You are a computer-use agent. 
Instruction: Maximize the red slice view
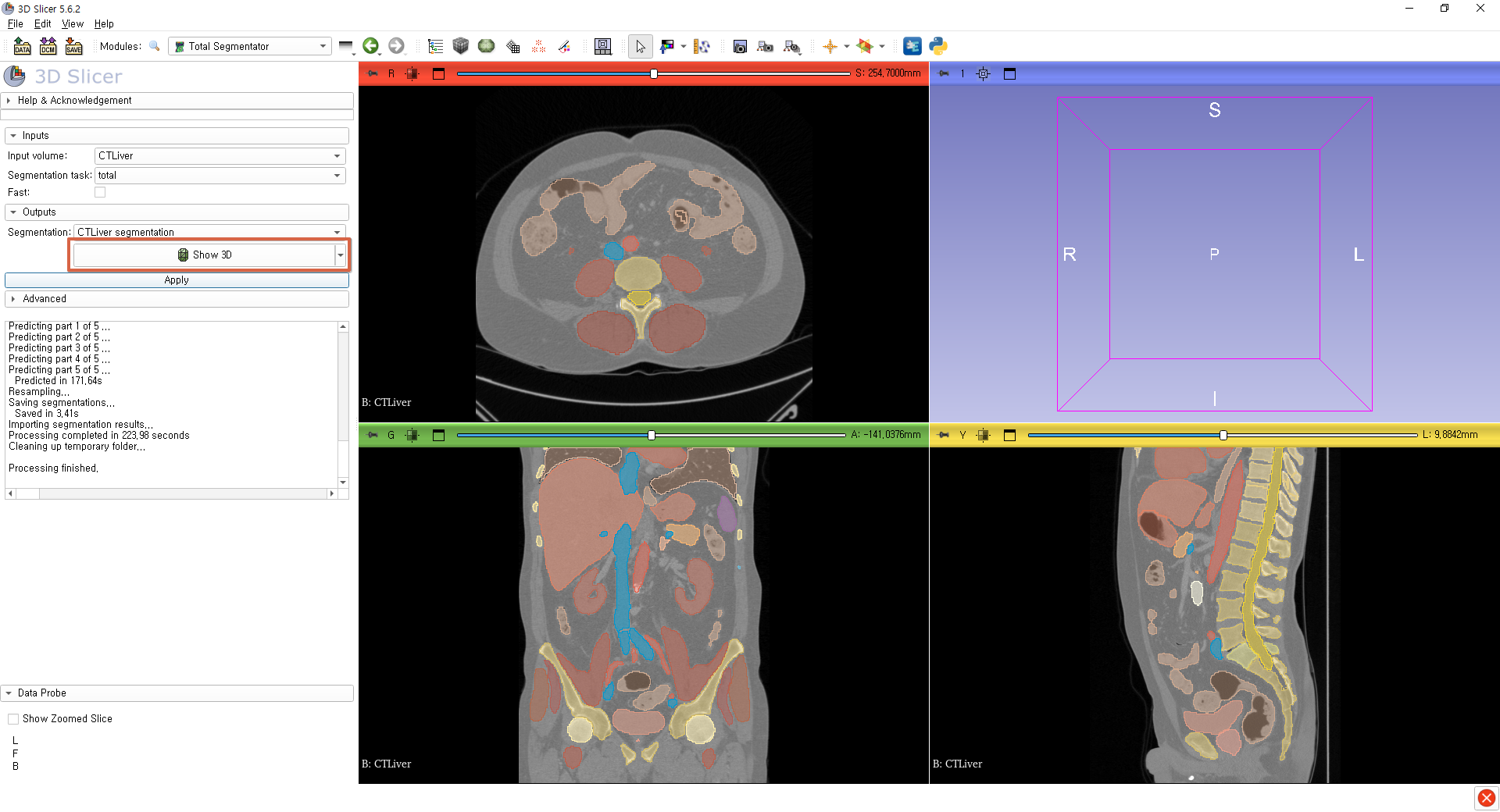tap(438, 73)
